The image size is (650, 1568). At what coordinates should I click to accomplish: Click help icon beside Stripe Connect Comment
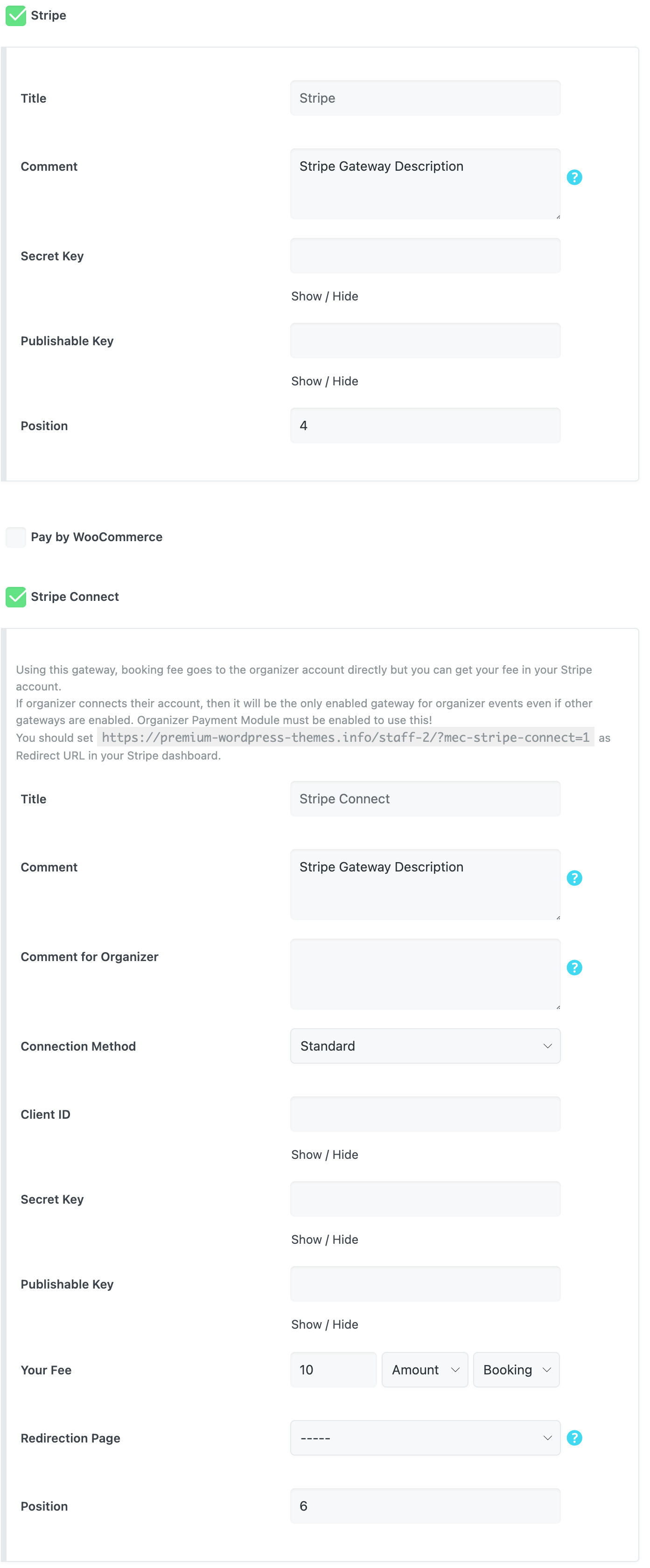pyautogui.click(x=574, y=877)
